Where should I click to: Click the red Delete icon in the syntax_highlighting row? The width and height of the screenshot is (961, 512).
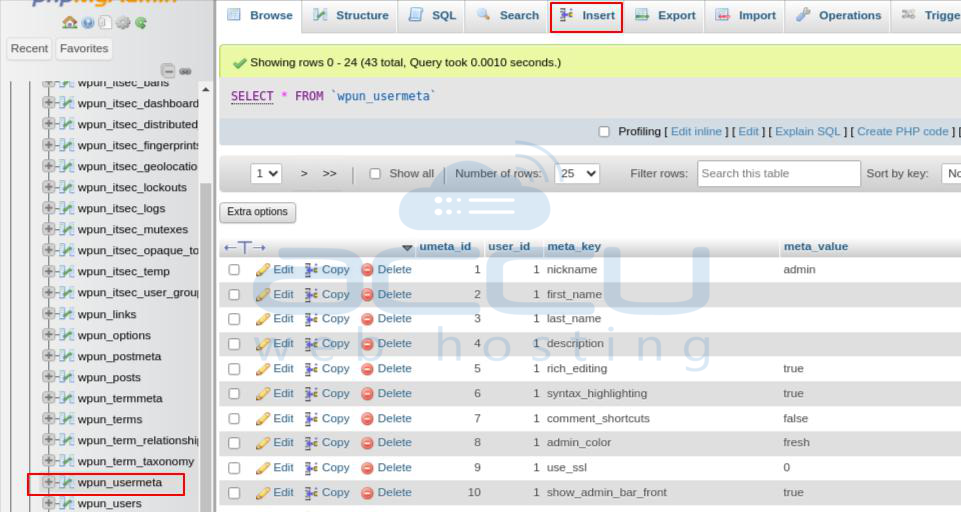point(367,394)
